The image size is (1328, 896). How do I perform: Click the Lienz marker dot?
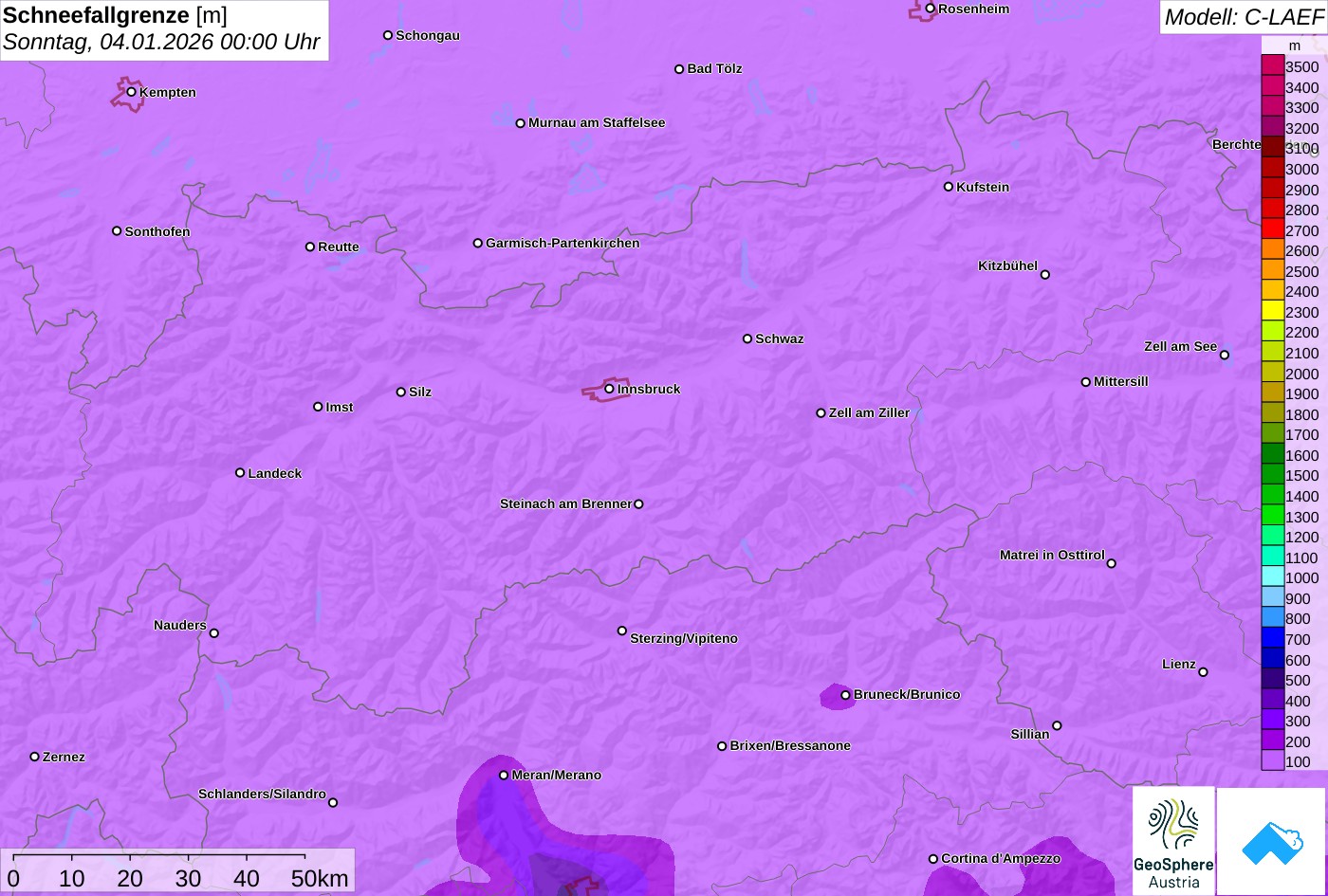click(1203, 672)
